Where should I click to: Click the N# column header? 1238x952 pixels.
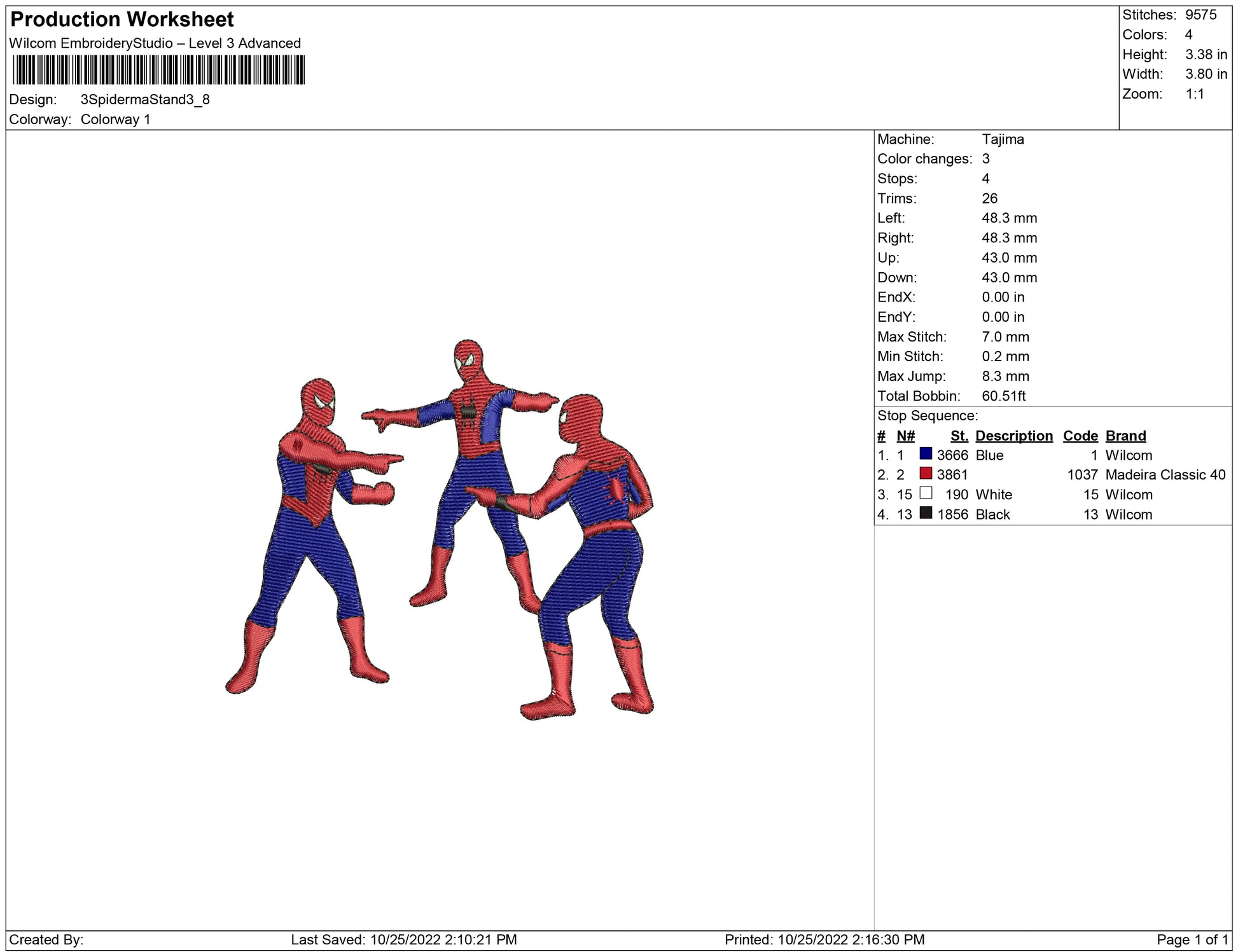pos(905,436)
